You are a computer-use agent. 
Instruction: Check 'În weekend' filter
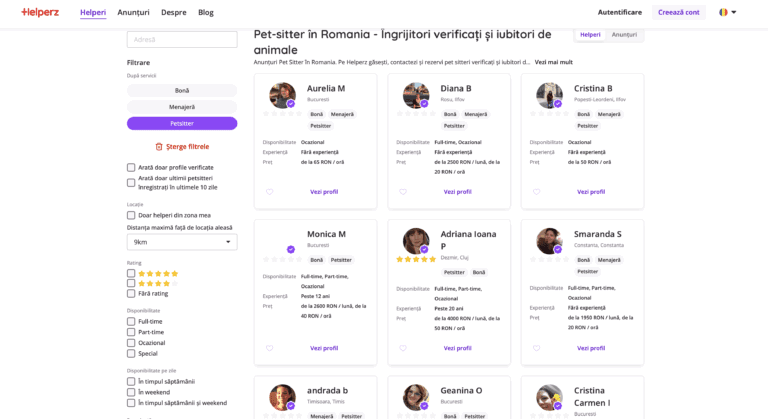[131, 392]
